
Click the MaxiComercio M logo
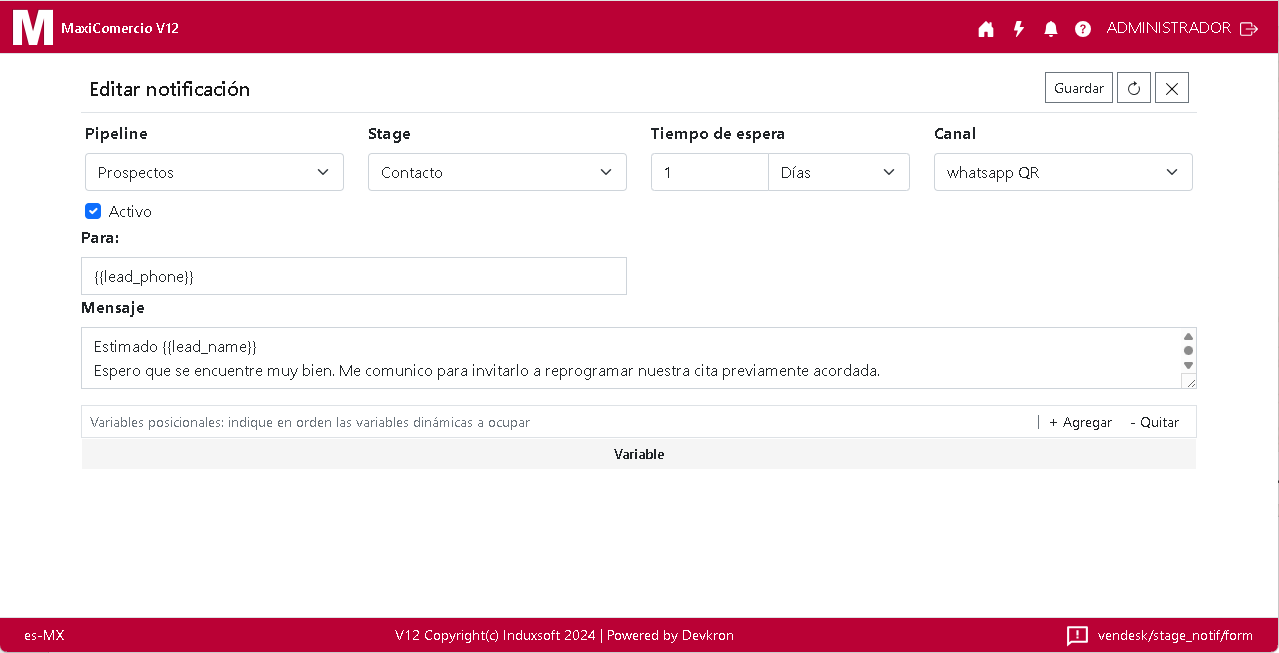click(x=32, y=27)
